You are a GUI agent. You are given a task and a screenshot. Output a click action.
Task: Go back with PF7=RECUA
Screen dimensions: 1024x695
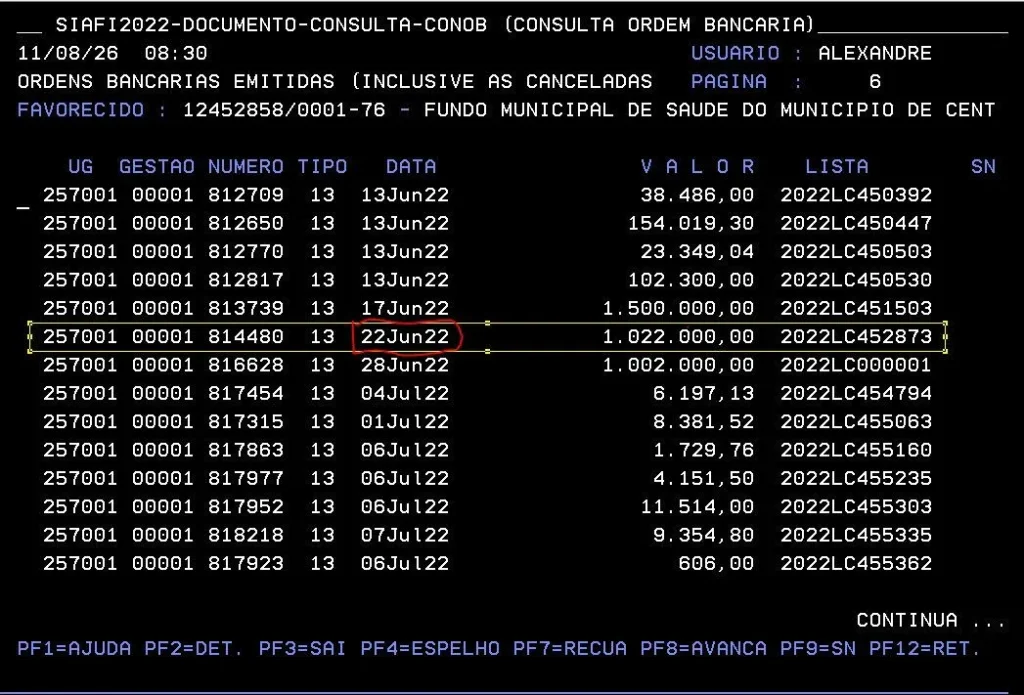(569, 649)
